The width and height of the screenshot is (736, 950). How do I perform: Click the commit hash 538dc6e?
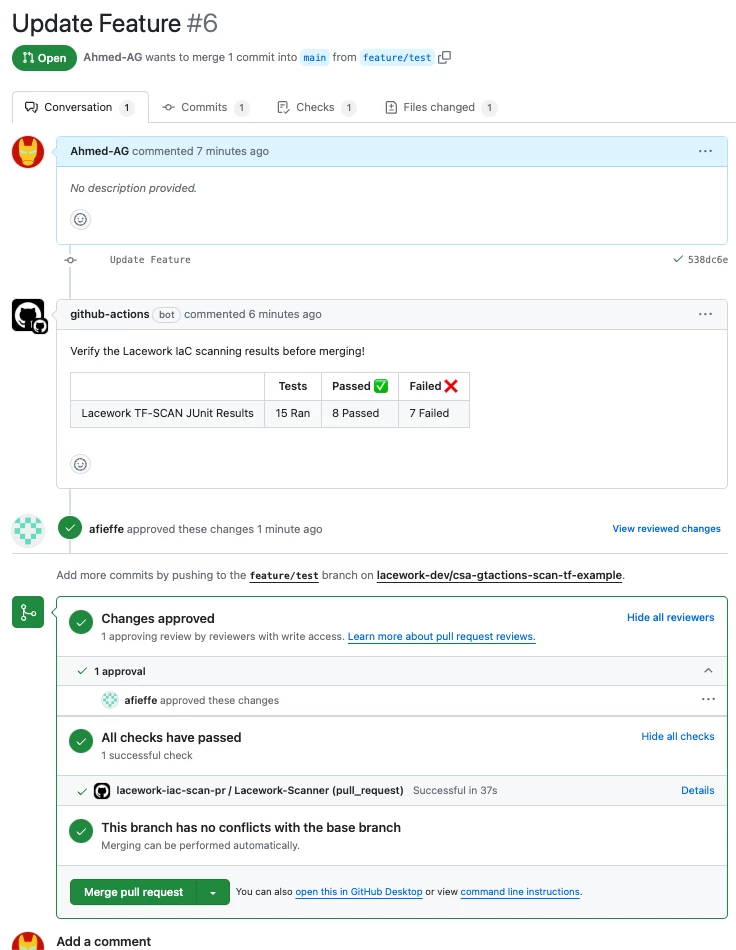click(708, 259)
